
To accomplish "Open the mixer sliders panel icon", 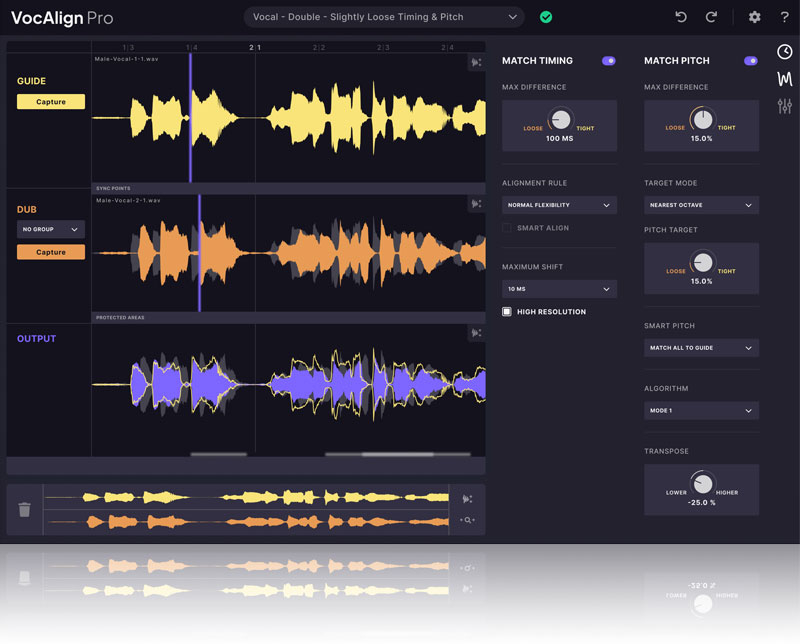I will tap(785, 106).
